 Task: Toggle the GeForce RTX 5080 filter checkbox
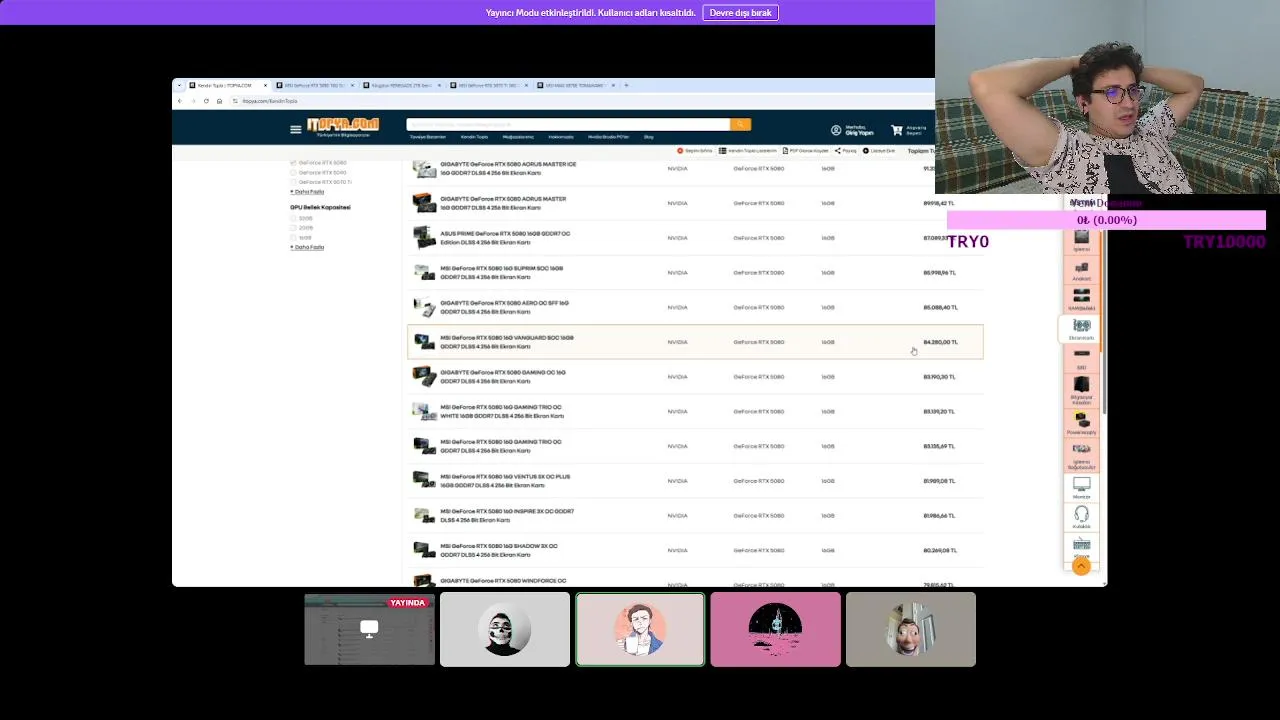293,162
